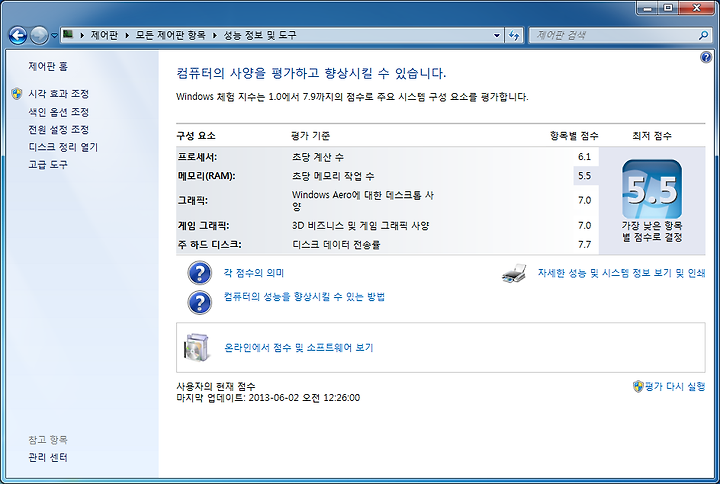Click the greyed Forward arrow button
Image resolution: width=720 pixels, height=484 pixels.
coord(39,35)
